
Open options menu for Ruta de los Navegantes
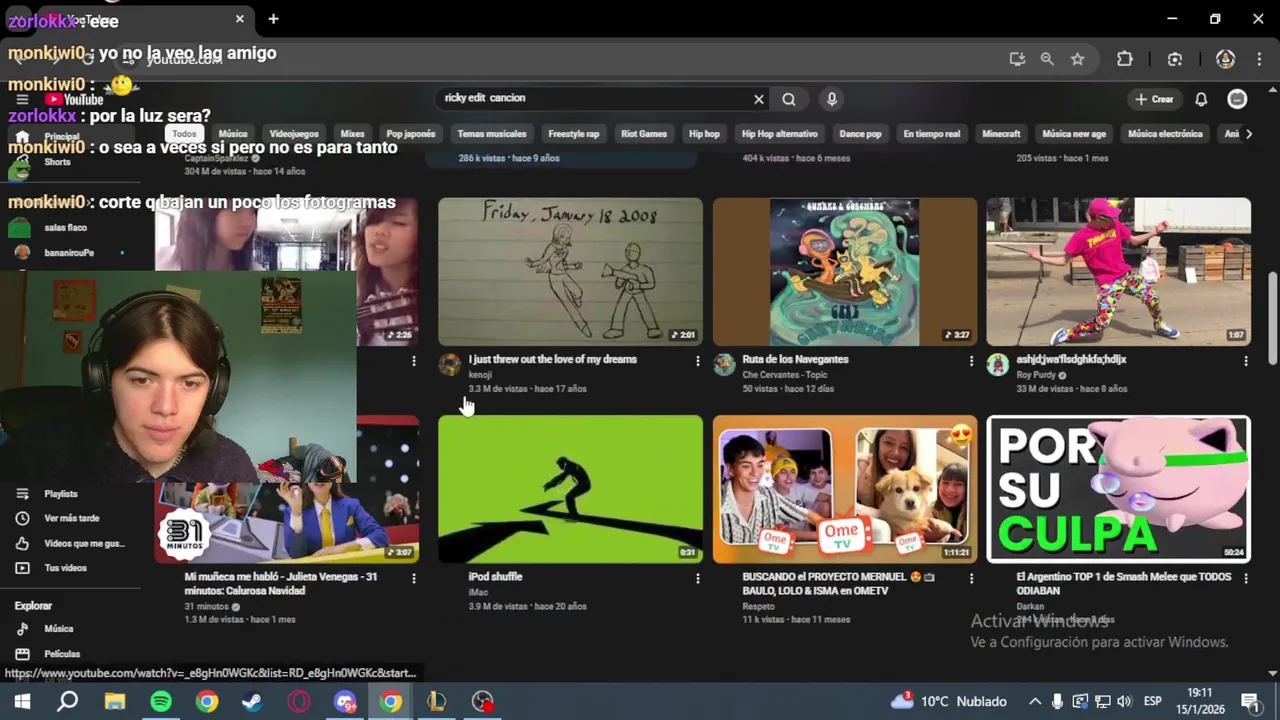[x=971, y=361]
